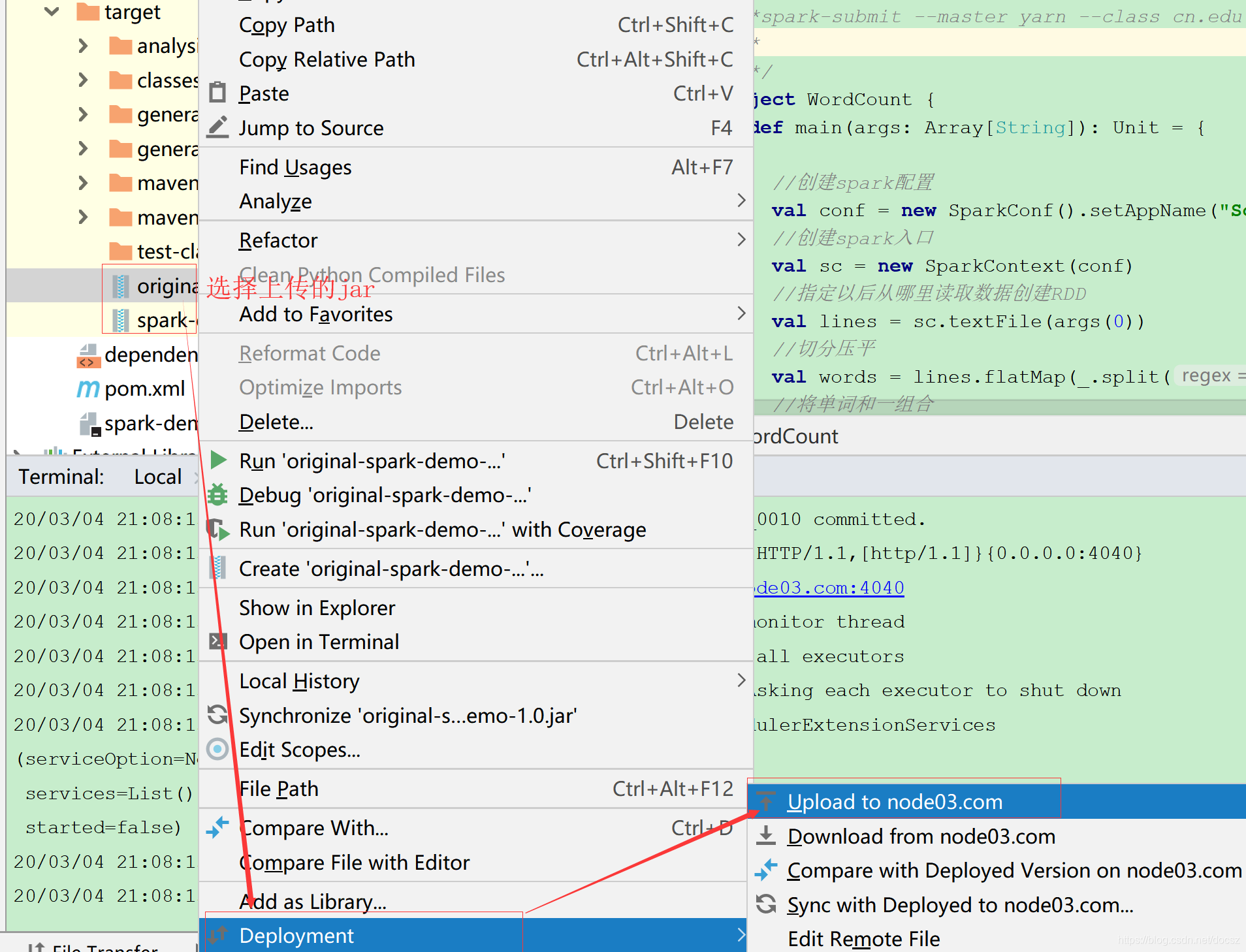Select Delete... in the context menu
This screenshot has height=952, width=1246.
[x=476, y=422]
